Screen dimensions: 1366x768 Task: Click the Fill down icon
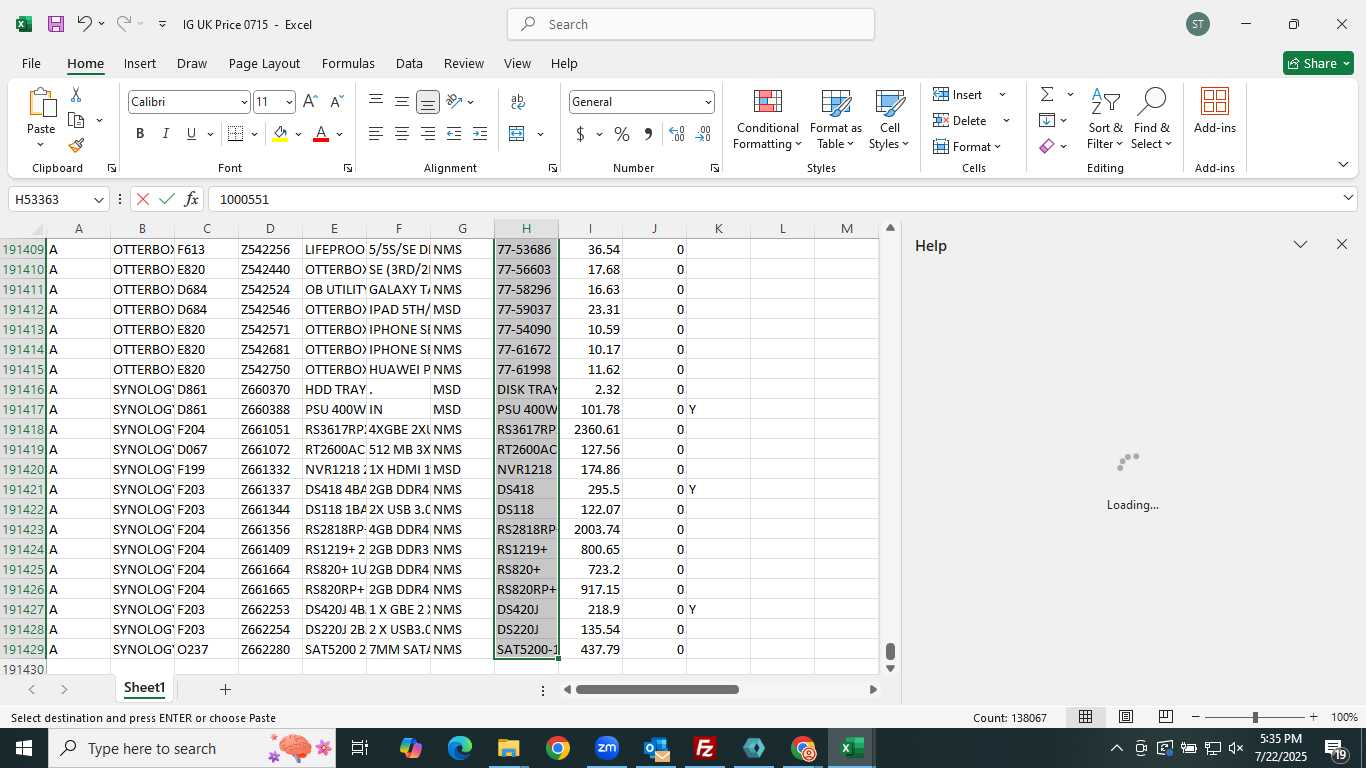1047,121
